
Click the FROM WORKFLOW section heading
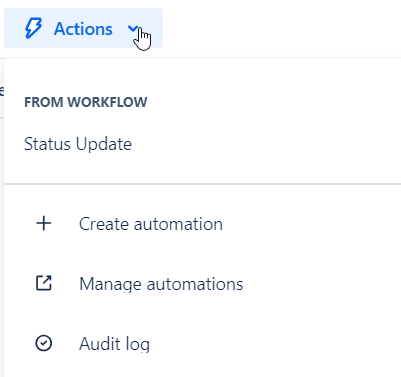pos(86,102)
